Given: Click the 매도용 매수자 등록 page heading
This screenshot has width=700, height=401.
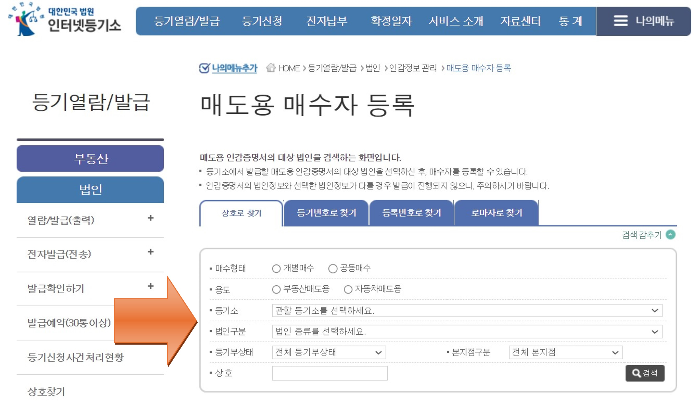Looking at the screenshot, I should coord(308,105).
